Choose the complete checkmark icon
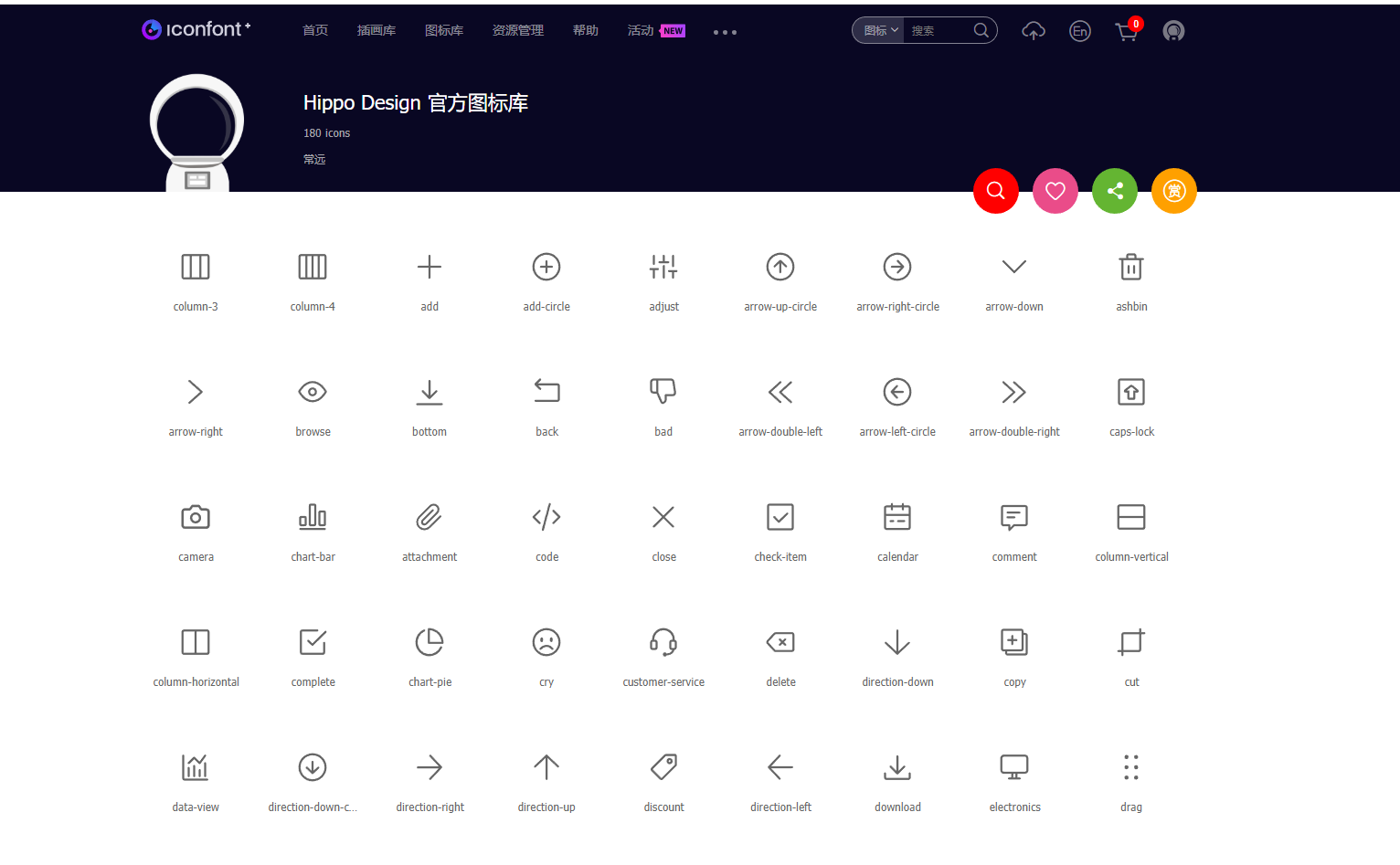Screen dimensions: 1400x865 point(313,642)
